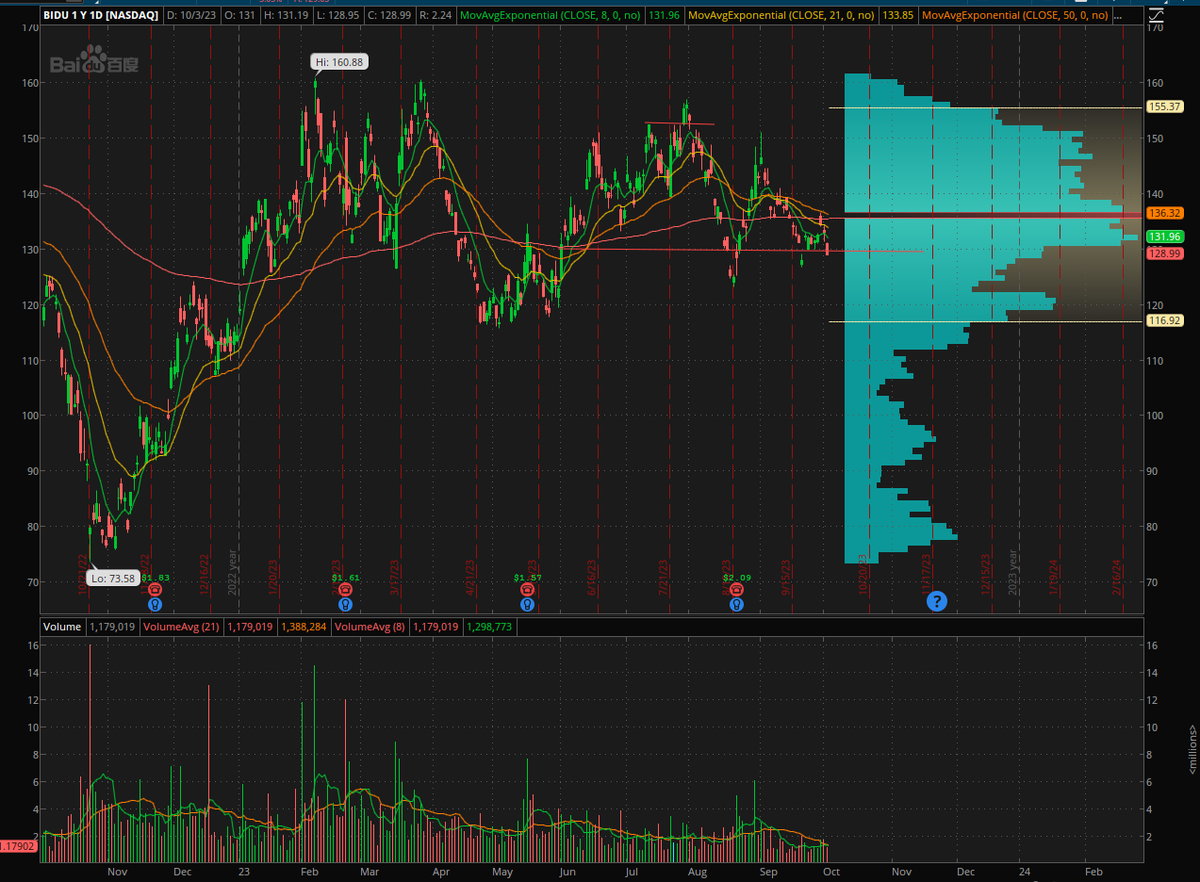The width and height of the screenshot is (1200, 882).
Task: Click the 1,388,284 volume average value
Action: tap(304, 628)
